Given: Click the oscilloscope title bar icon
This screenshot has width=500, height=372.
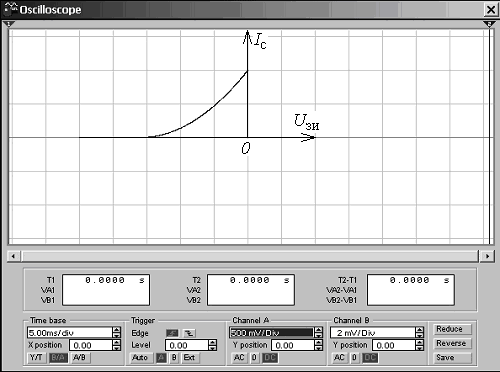Looking at the screenshot, I should (10, 9).
